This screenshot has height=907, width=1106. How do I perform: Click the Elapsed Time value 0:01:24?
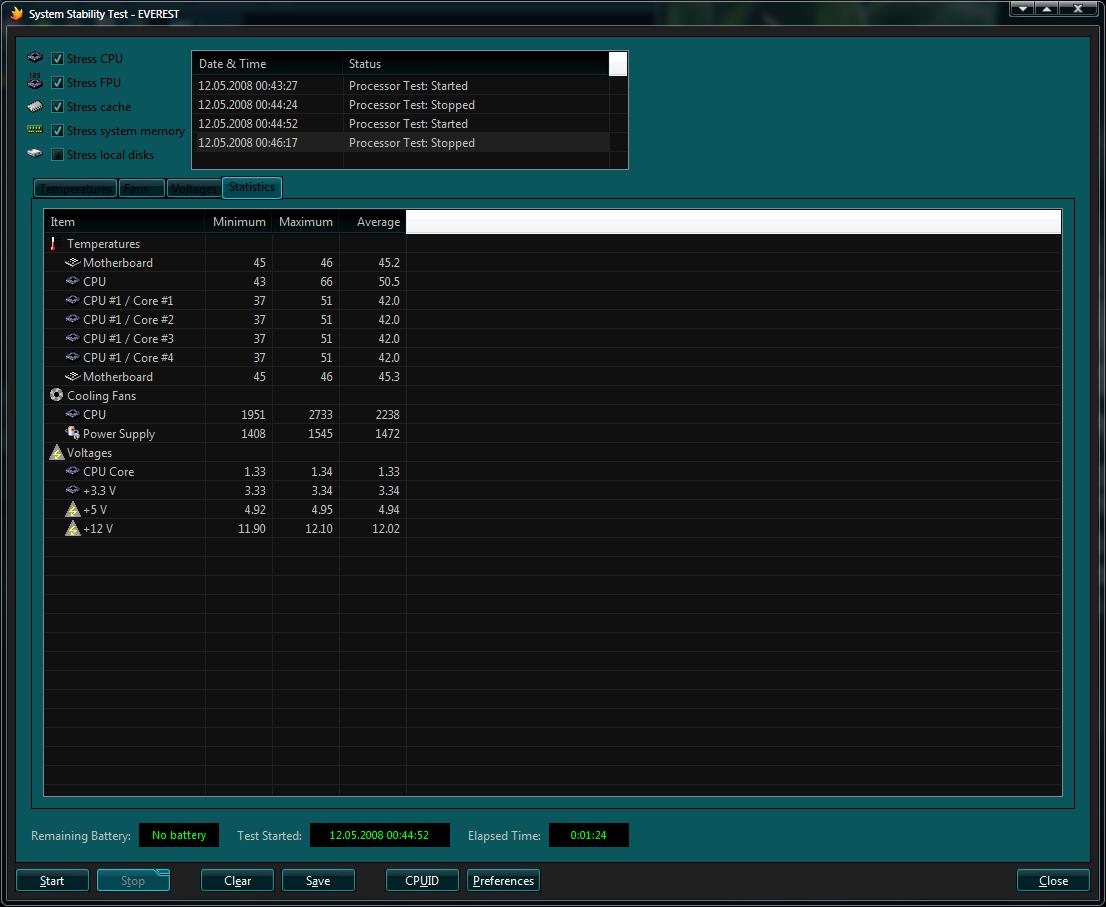[x=588, y=835]
